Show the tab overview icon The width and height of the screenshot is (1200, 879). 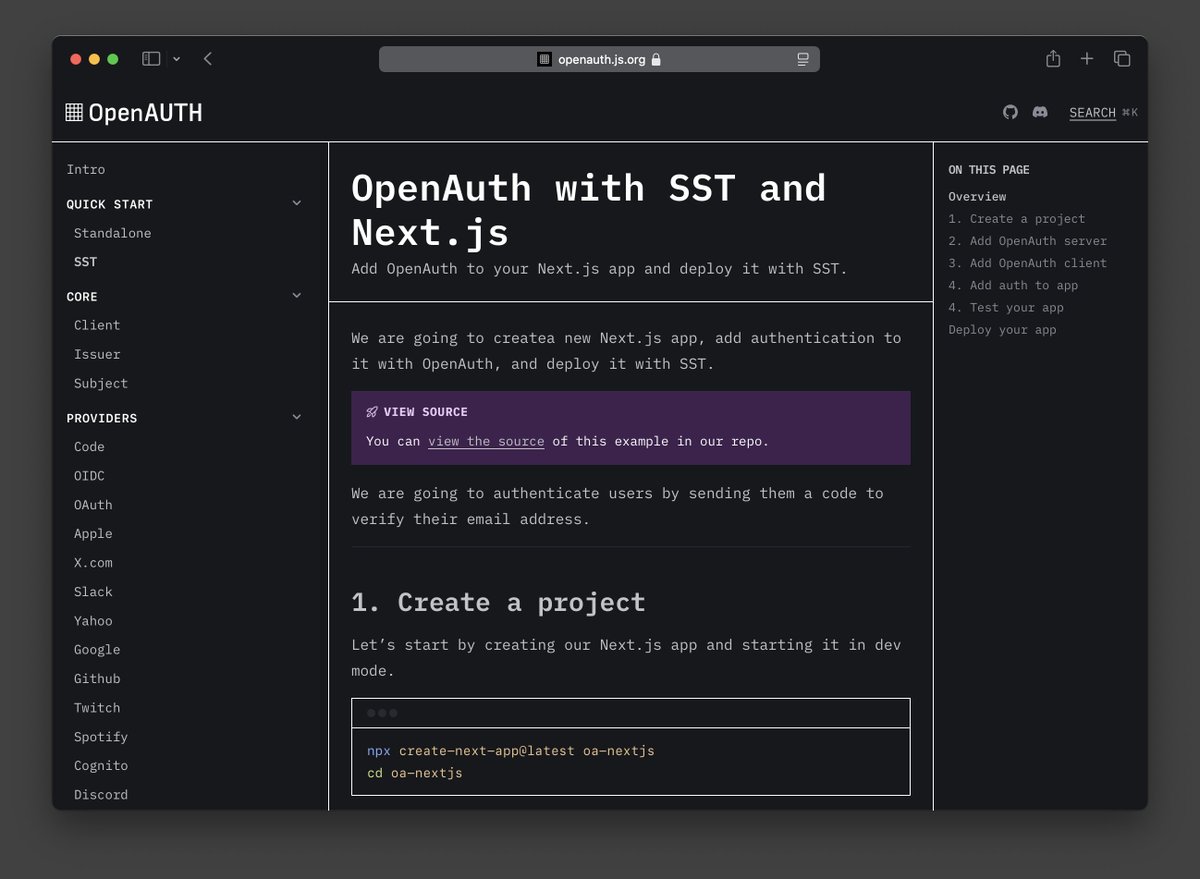point(1122,59)
